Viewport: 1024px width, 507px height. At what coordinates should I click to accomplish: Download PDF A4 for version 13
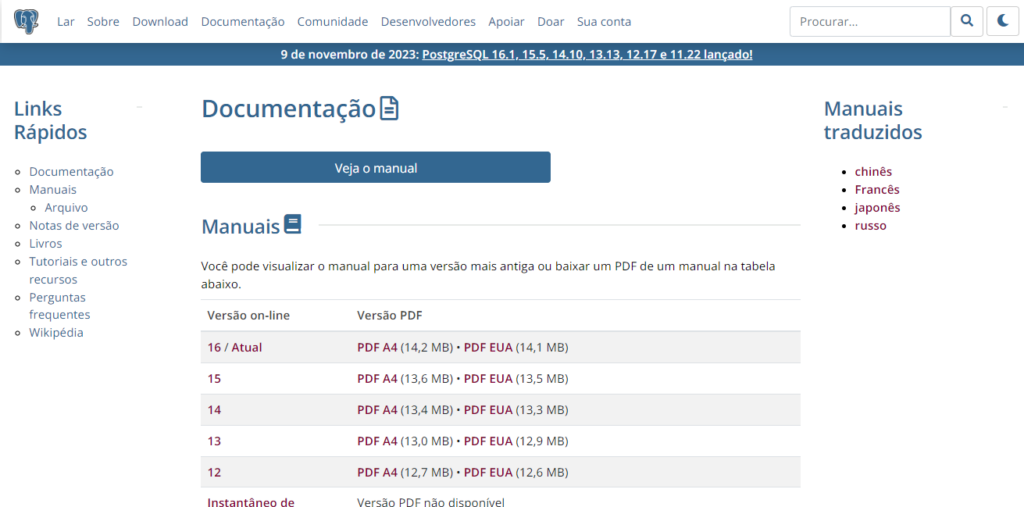click(377, 441)
